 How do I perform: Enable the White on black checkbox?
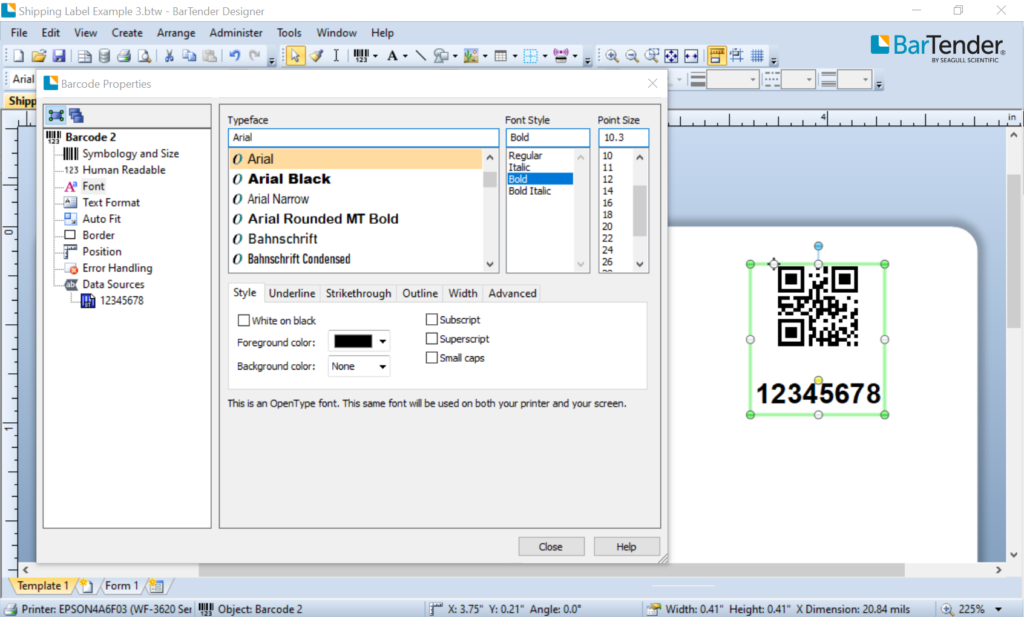(x=243, y=319)
